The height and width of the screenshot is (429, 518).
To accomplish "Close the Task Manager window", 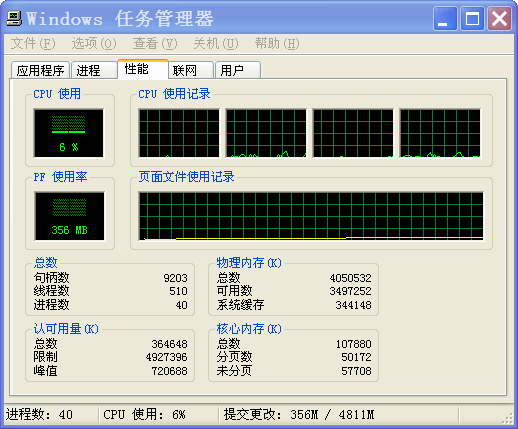I will pyautogui.click(x=499, y=19).
